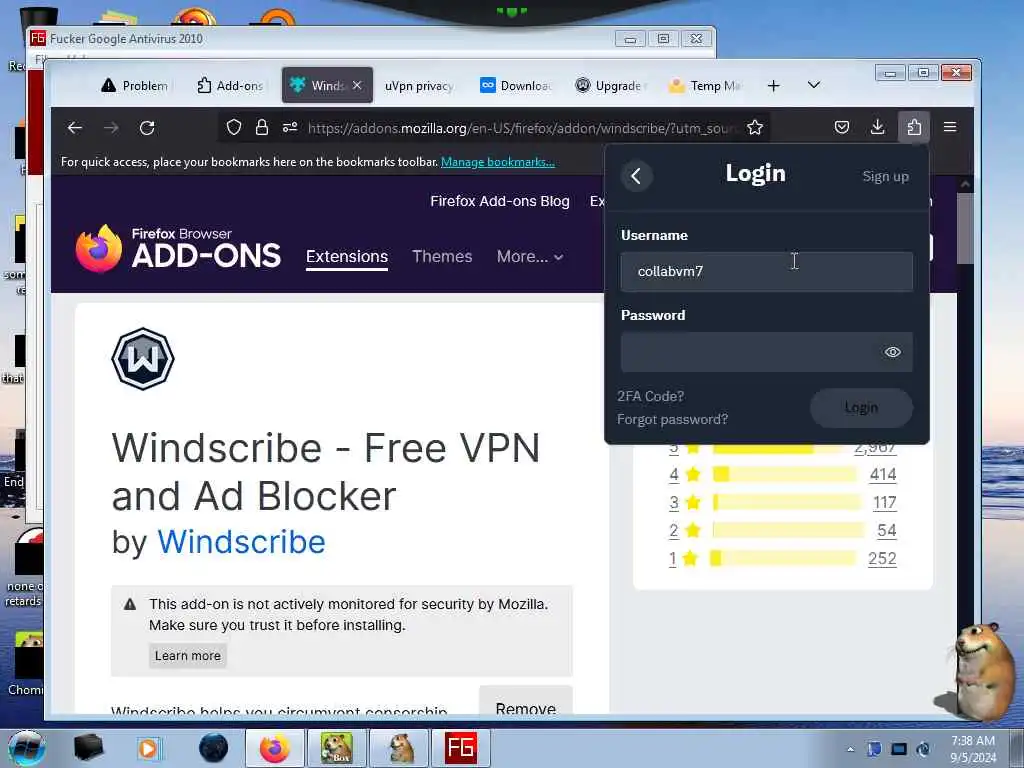Click the Firefox Browser Add-ons logo
1024x768 pixels.
tap(178, 249)
